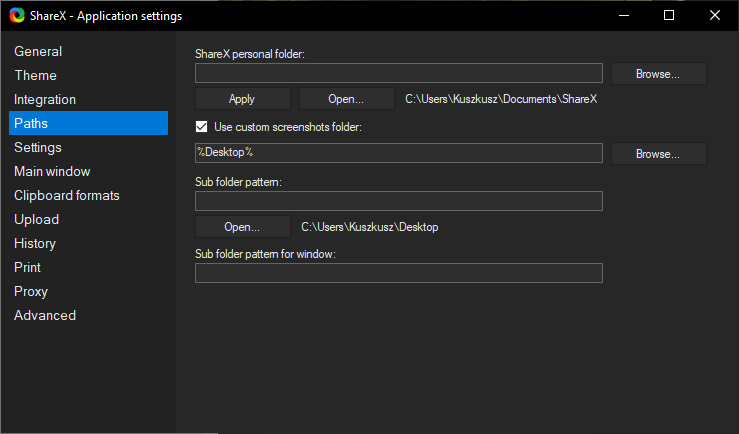Image resolution: width=739 pixels, height=434 pixels.
Task: Browse for custom screenshots folder
Action: 658,154
